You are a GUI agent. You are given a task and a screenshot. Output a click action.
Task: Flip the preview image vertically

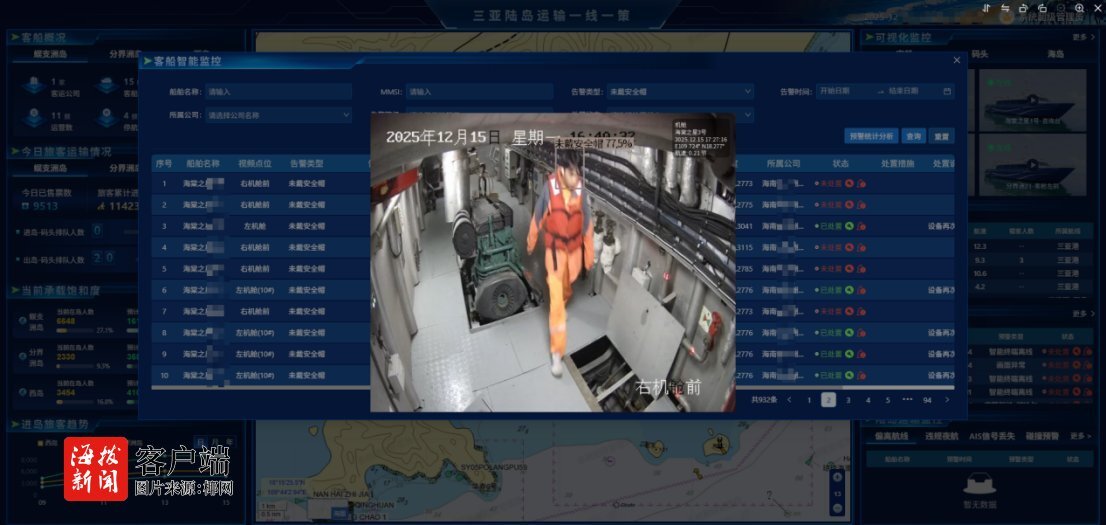[986, 8]
